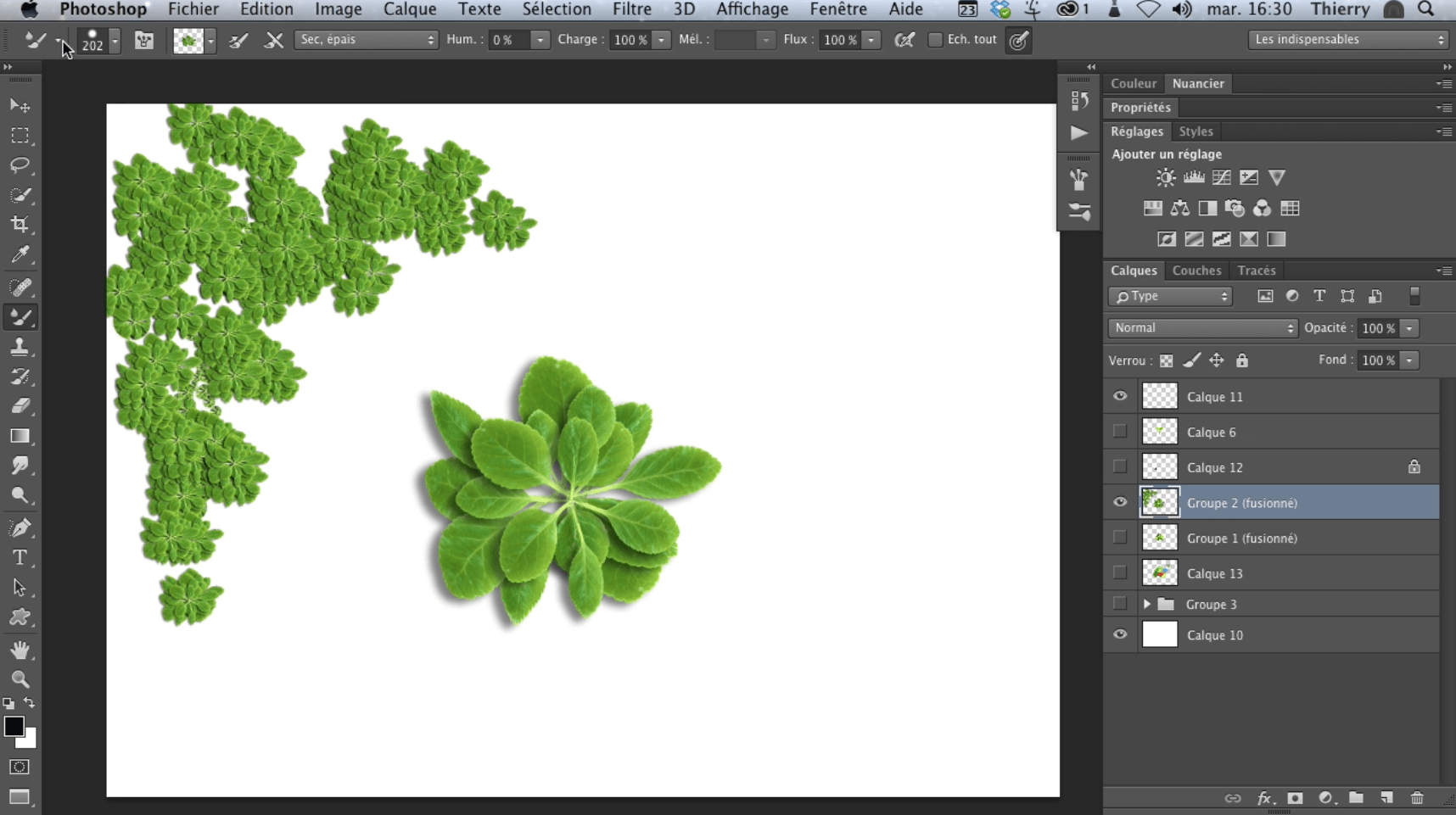Switch to the Couches tab

1196,271
